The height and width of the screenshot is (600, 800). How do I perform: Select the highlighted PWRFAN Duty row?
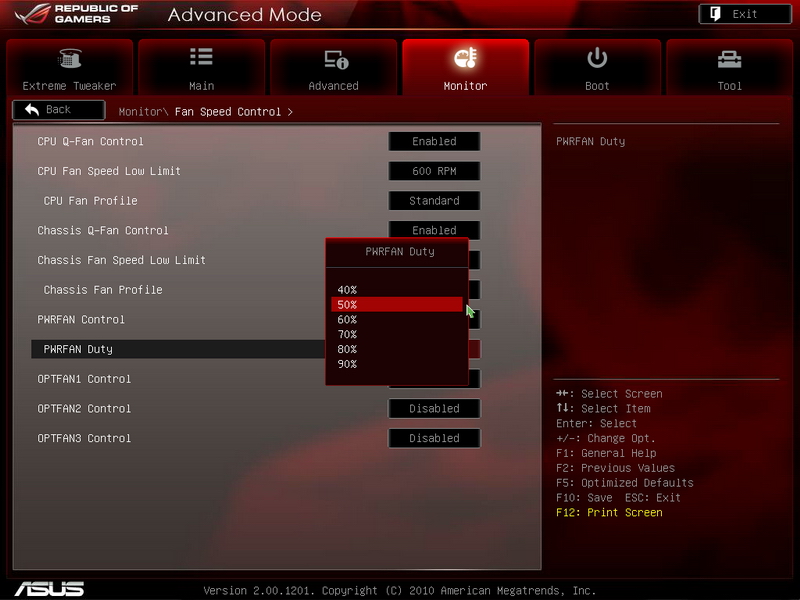178,349
